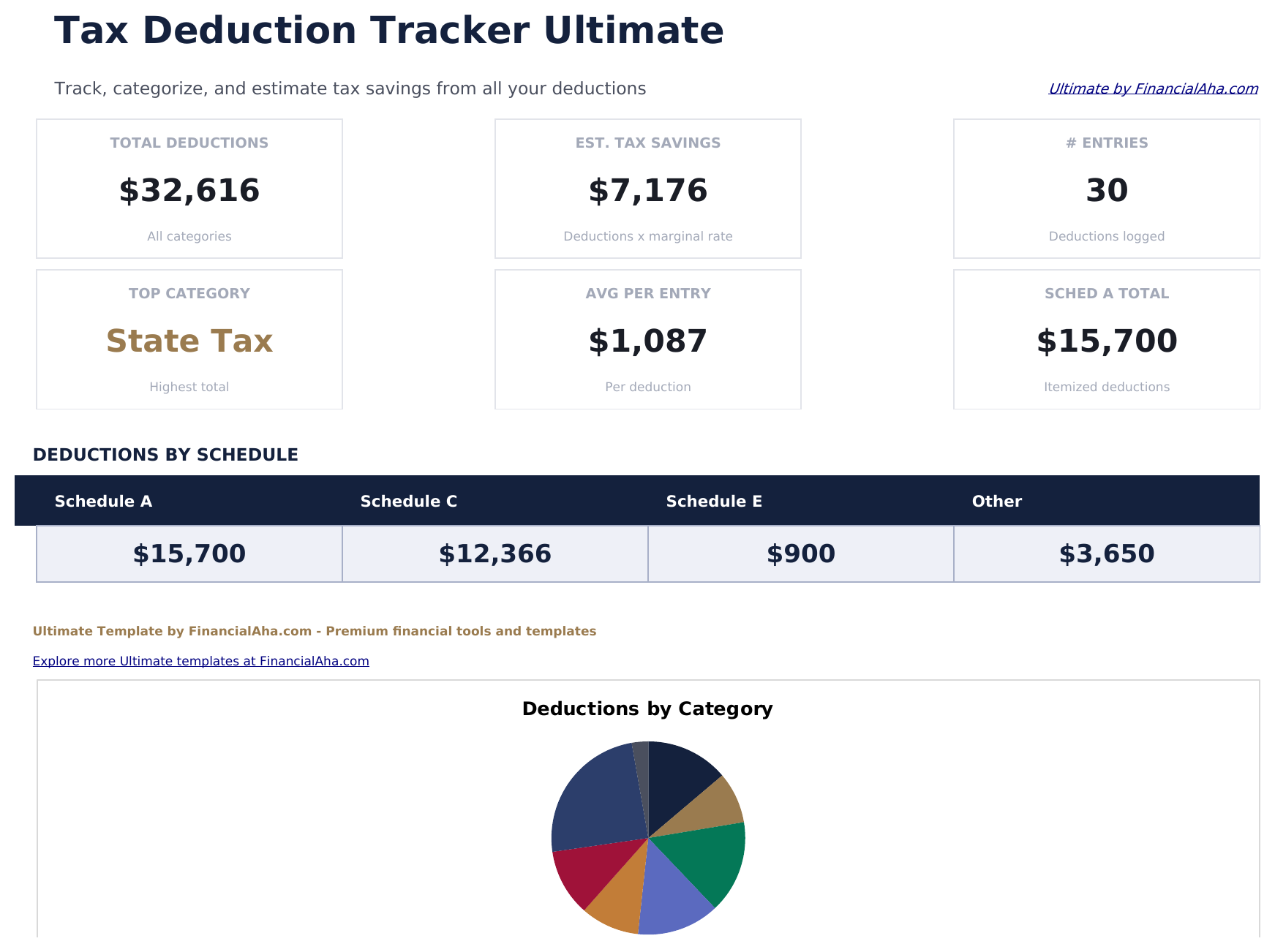
Task: Follow the Explore more Ultimate templates link
Action: click(x=200, y=660)
